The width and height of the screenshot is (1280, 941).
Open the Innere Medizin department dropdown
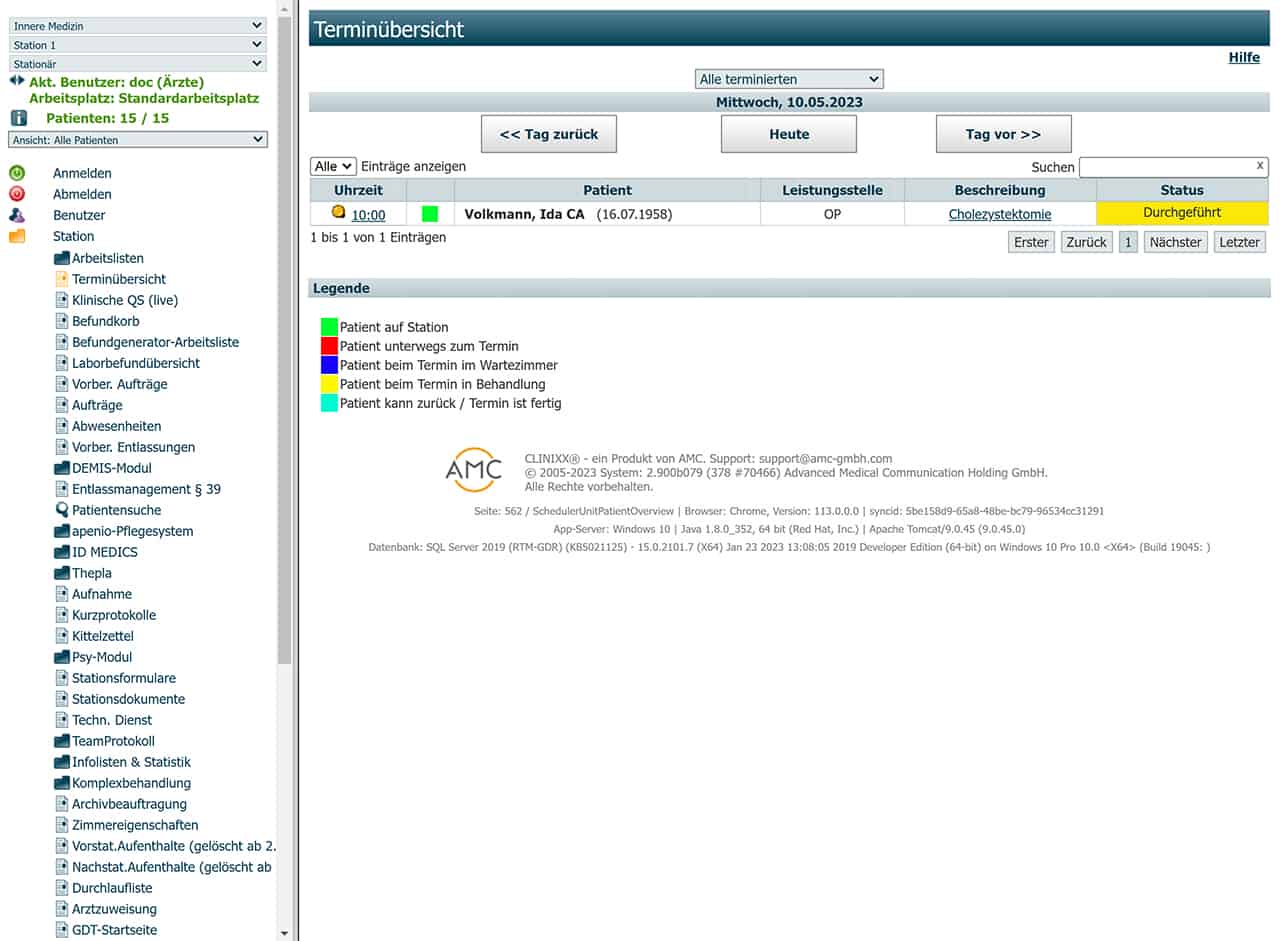[138, 26]
